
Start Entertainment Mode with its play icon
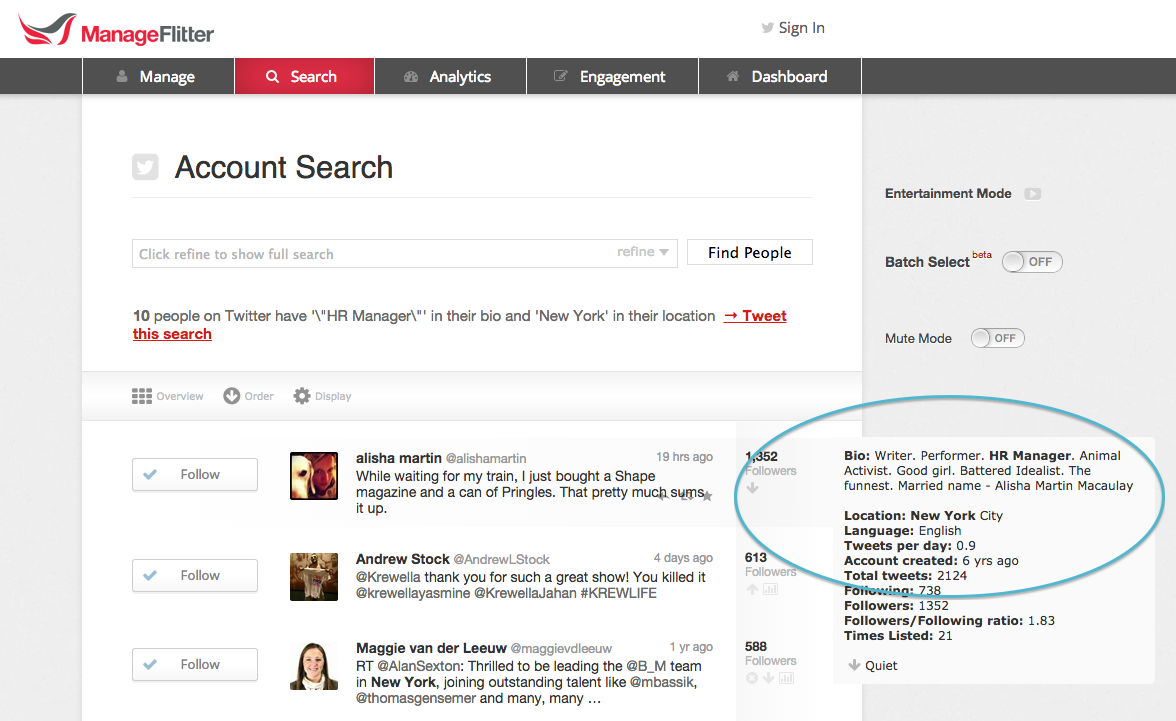(1033, 194)
